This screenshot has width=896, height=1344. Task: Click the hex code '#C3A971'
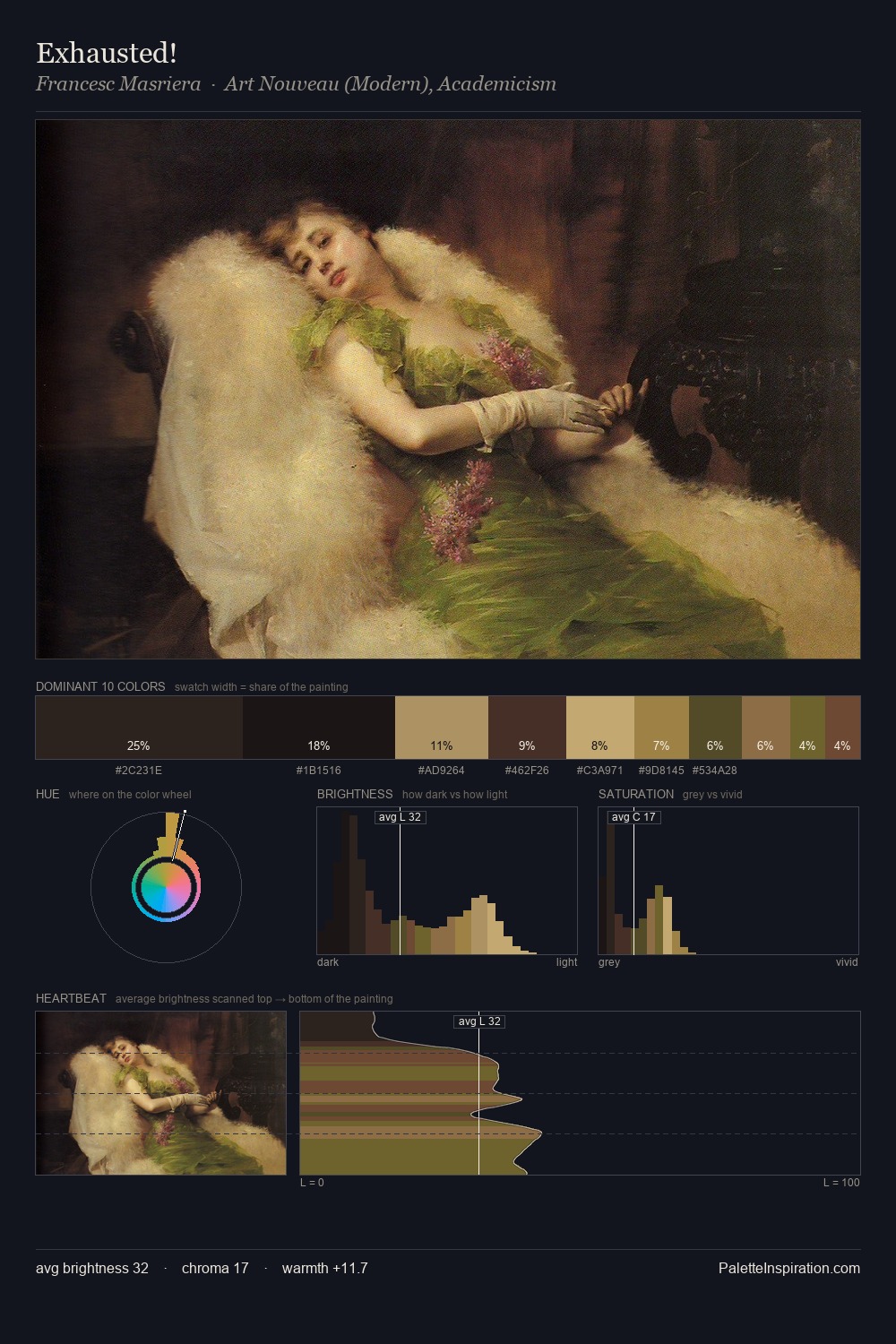(x=600, y=771)
